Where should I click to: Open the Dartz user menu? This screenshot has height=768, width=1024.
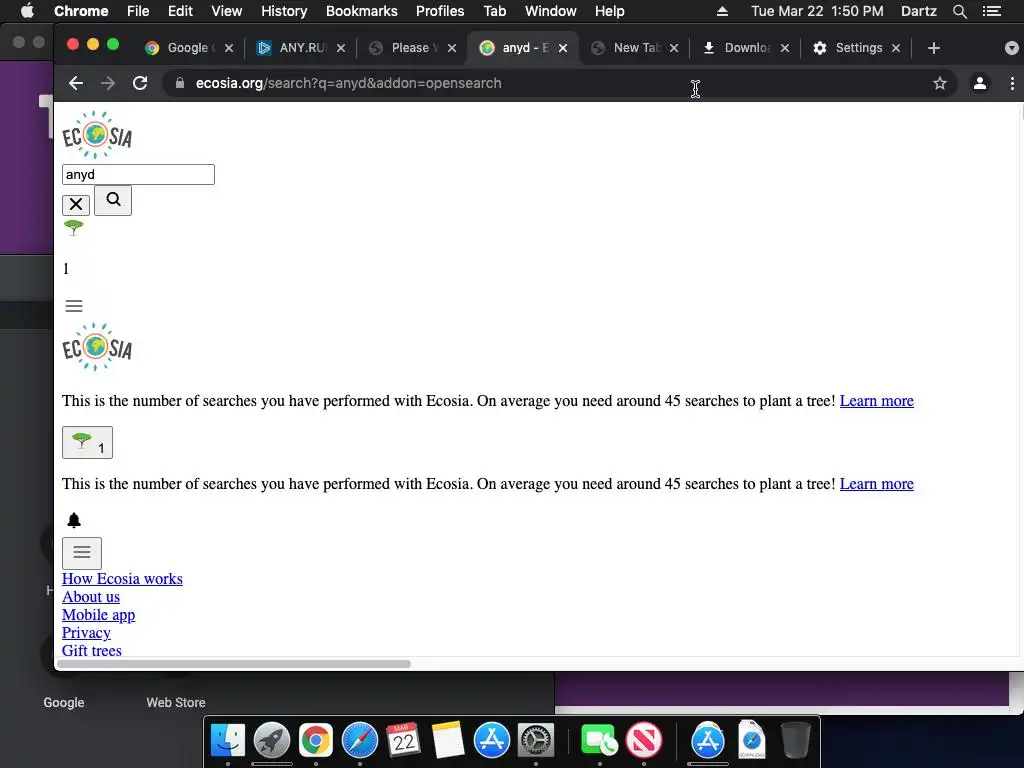point(918,11)
